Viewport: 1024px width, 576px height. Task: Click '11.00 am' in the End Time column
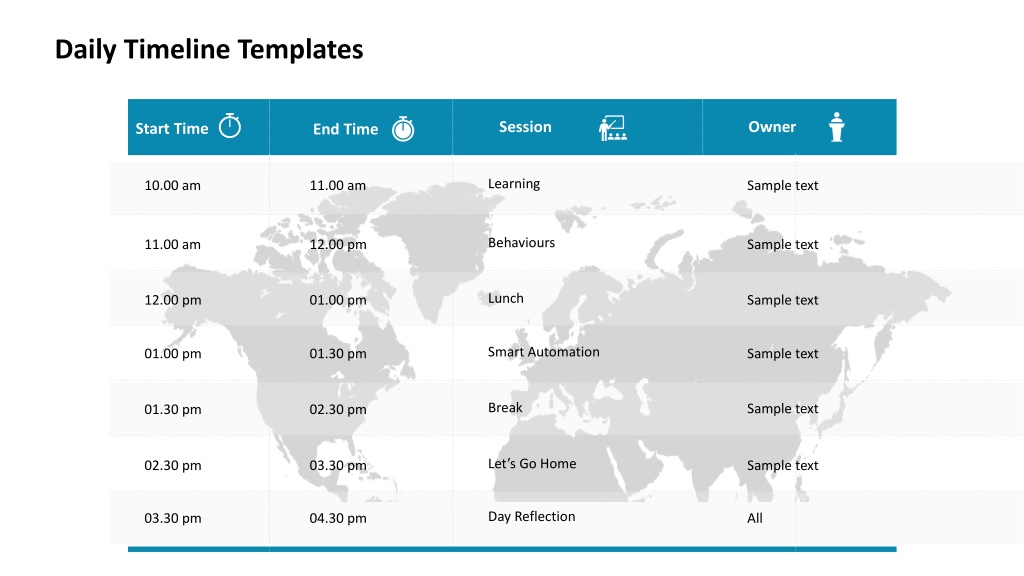[338, 185]
